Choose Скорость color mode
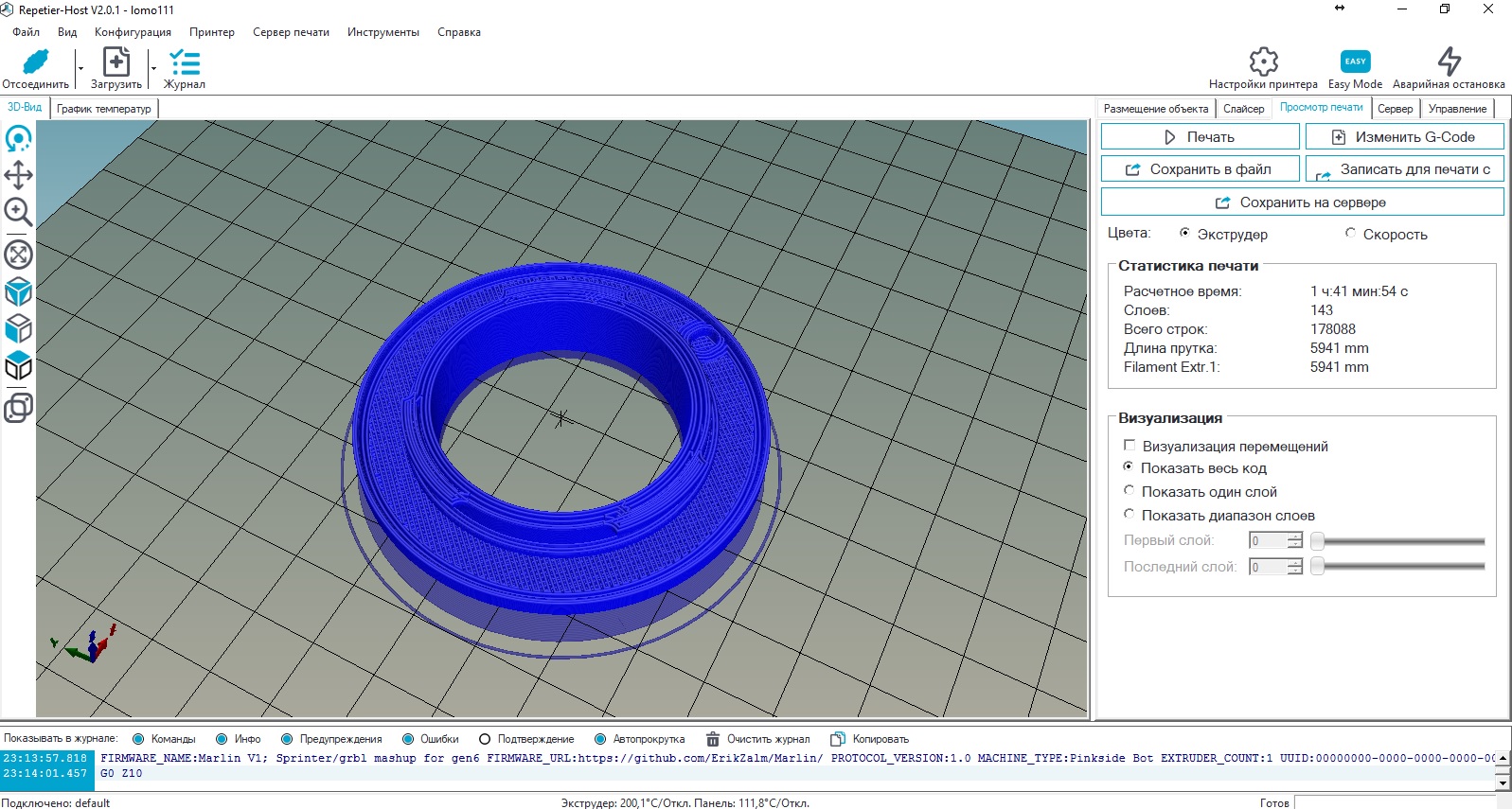 [1351, 234]
